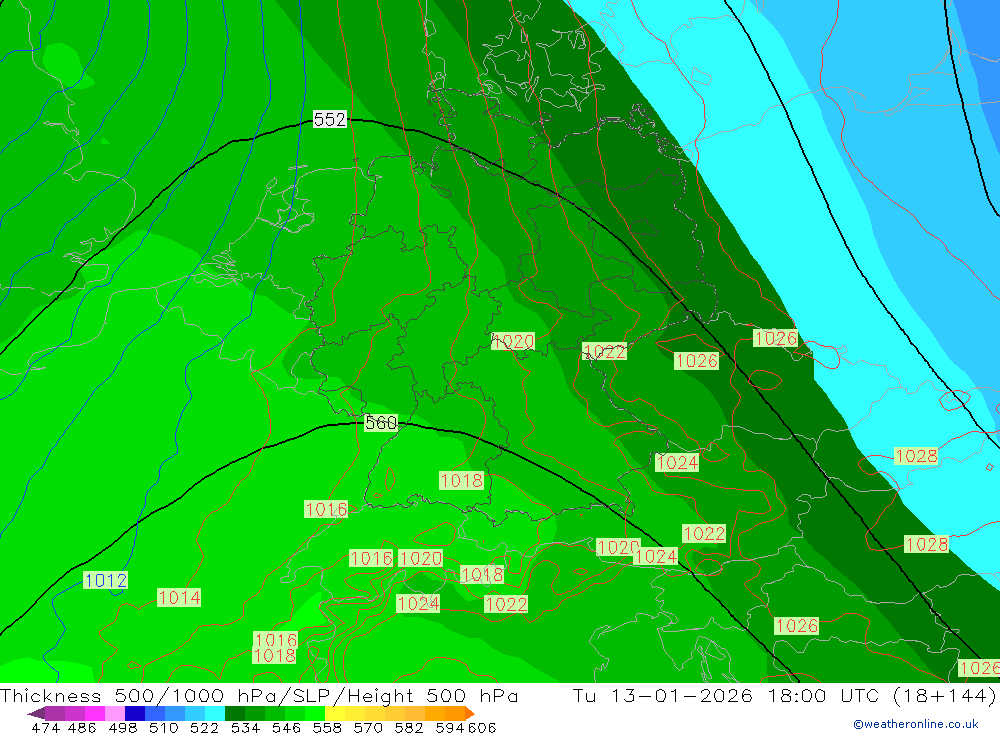Click legend value 486

pos(82,727)
